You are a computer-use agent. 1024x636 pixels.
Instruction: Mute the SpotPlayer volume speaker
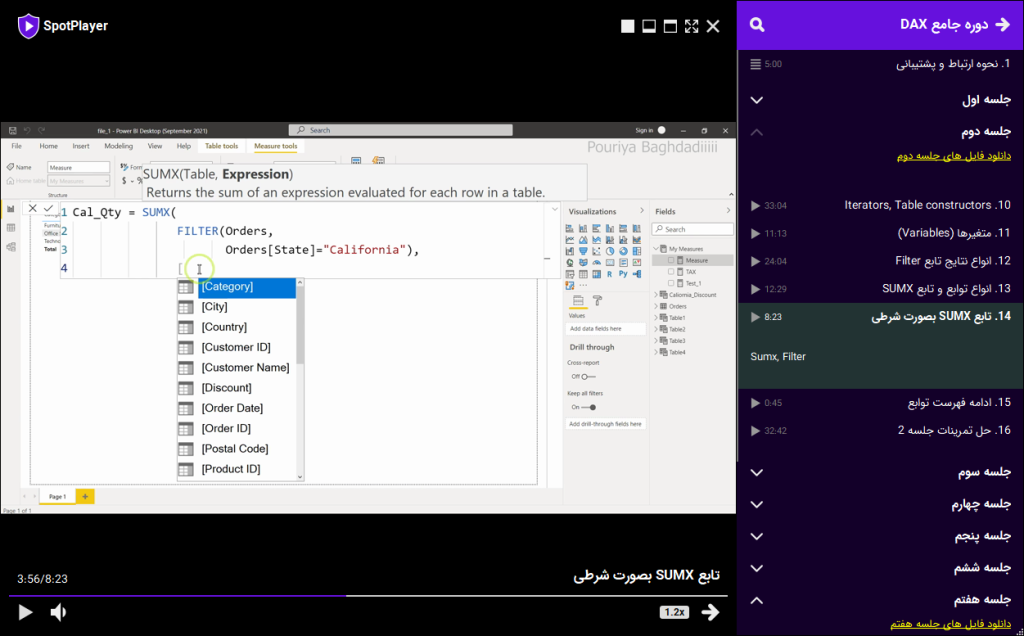click(58, 612)
